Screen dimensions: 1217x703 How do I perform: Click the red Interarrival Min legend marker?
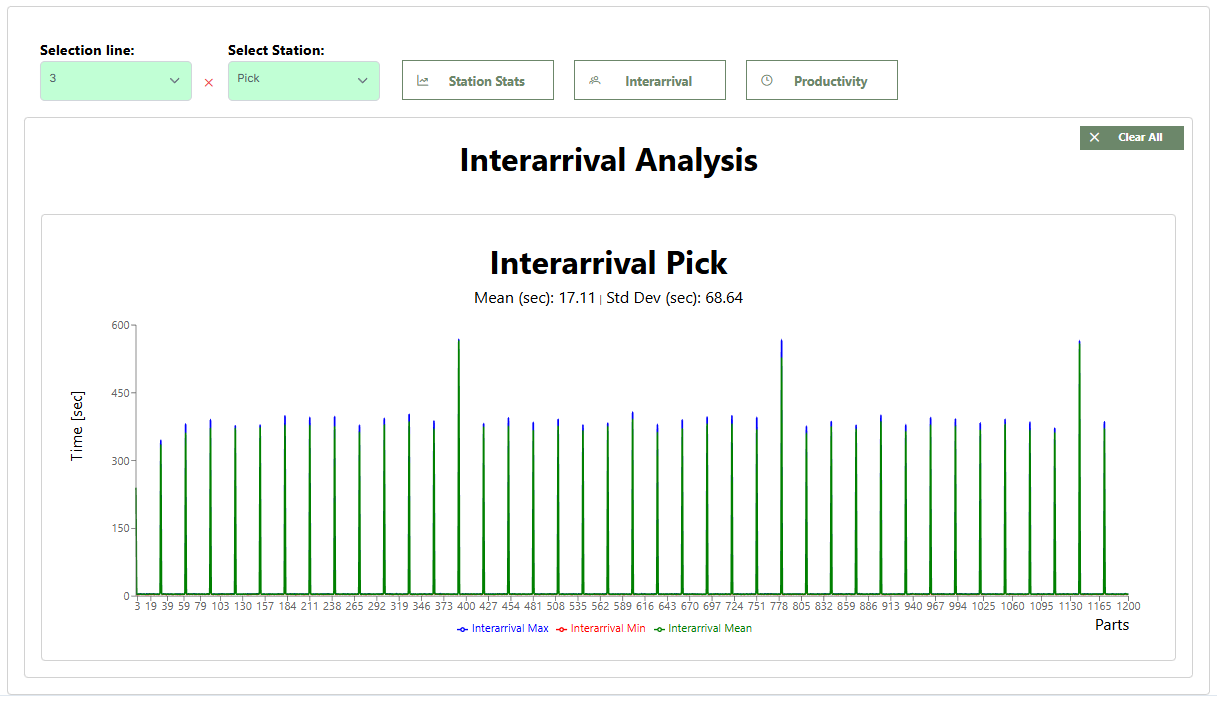tap(561, 629)
